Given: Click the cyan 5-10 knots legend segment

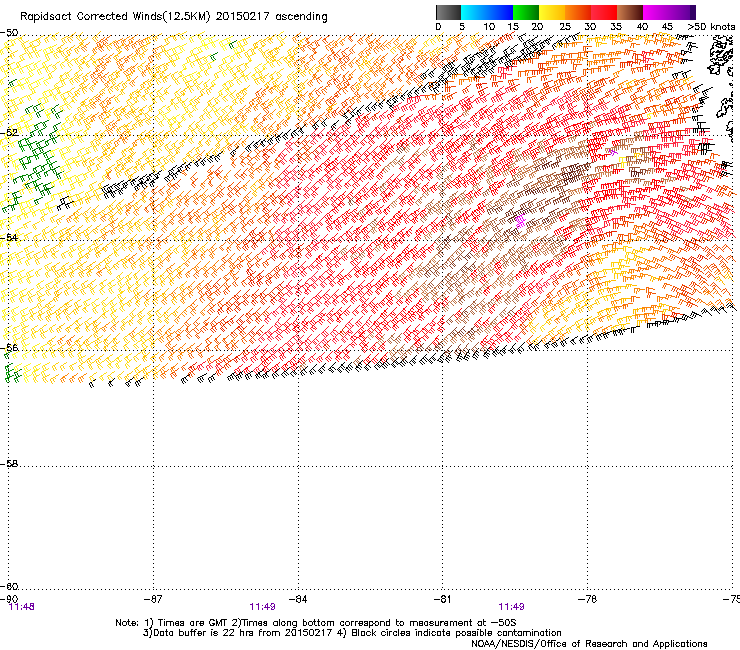Looking at the screenshot, I should coord(474,12).
